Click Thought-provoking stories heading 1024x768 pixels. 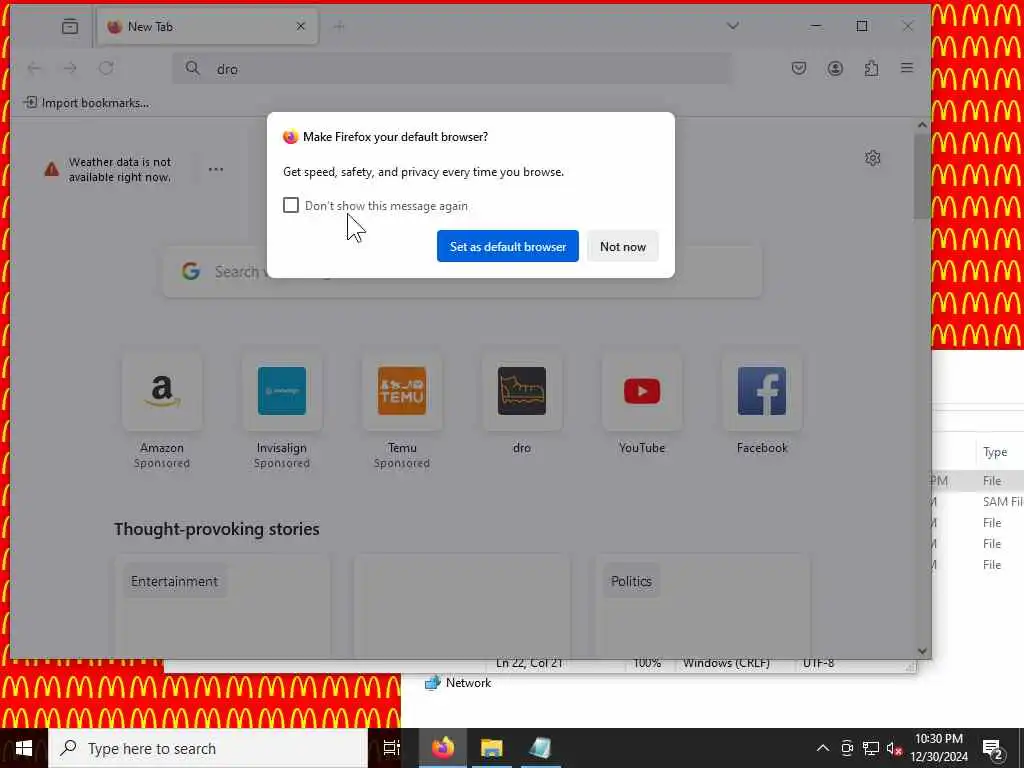click(217, 529)
